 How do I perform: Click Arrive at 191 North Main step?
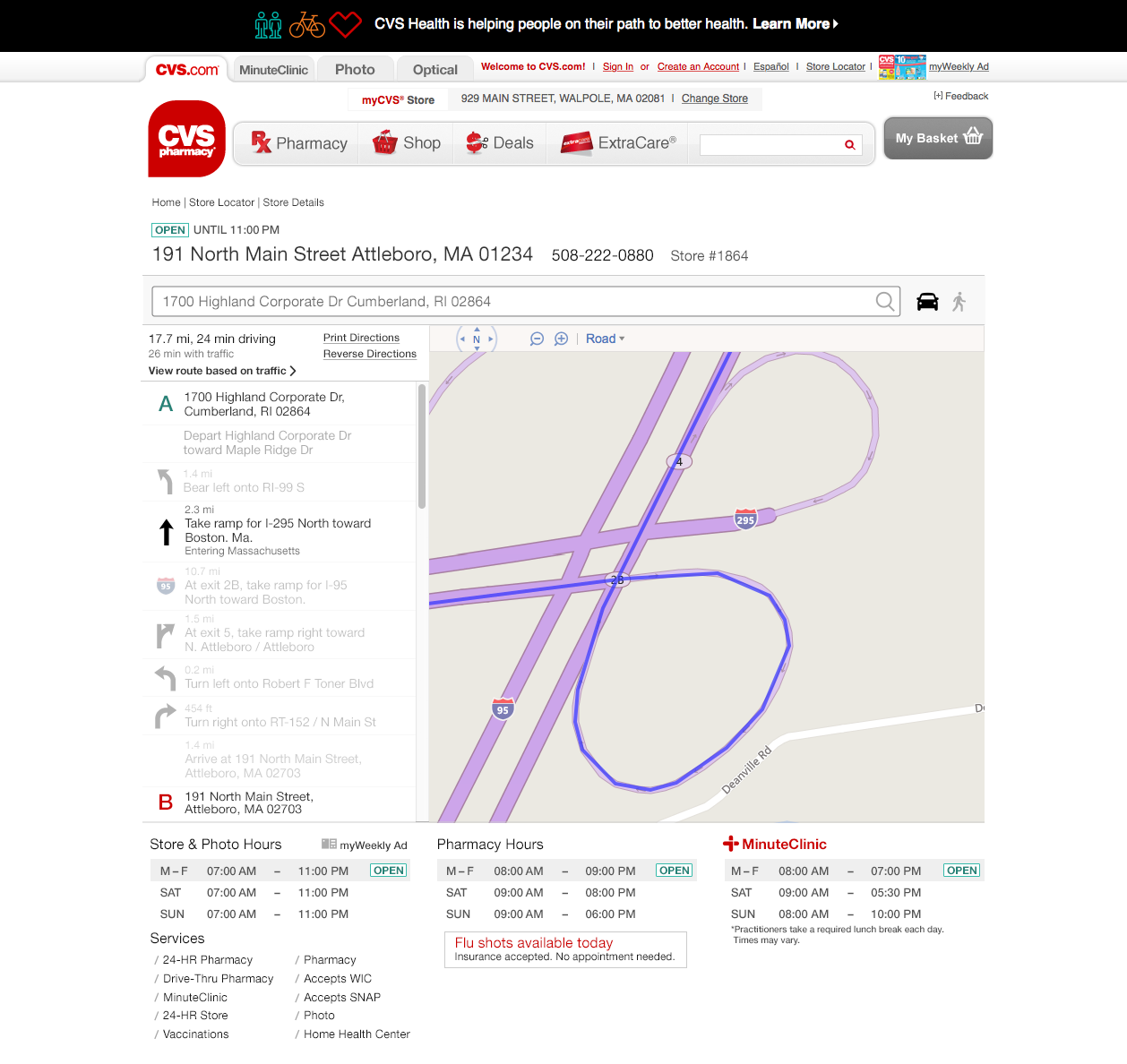coord(280,760)
